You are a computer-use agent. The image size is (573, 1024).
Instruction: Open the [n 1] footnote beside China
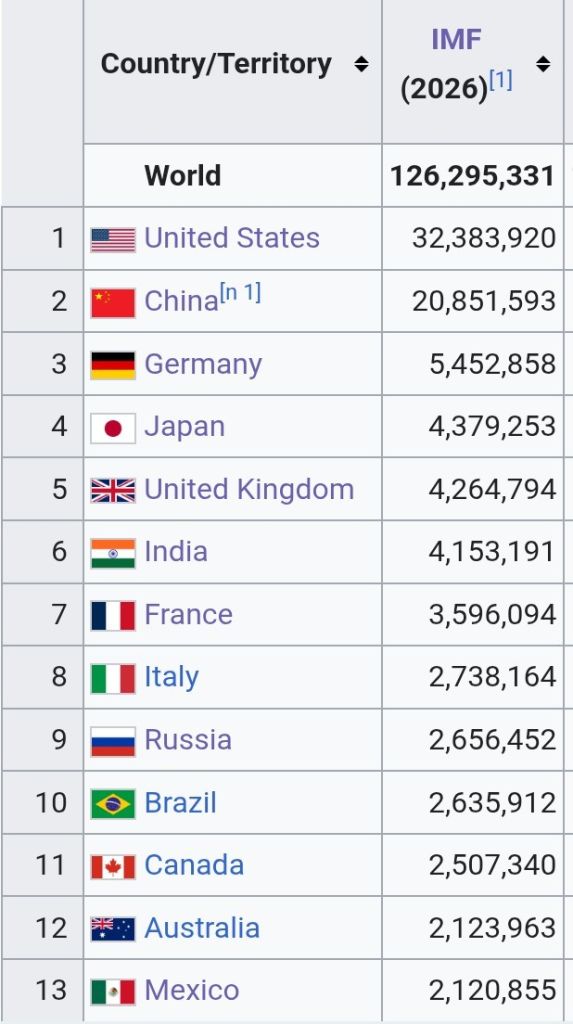[240, 293]
